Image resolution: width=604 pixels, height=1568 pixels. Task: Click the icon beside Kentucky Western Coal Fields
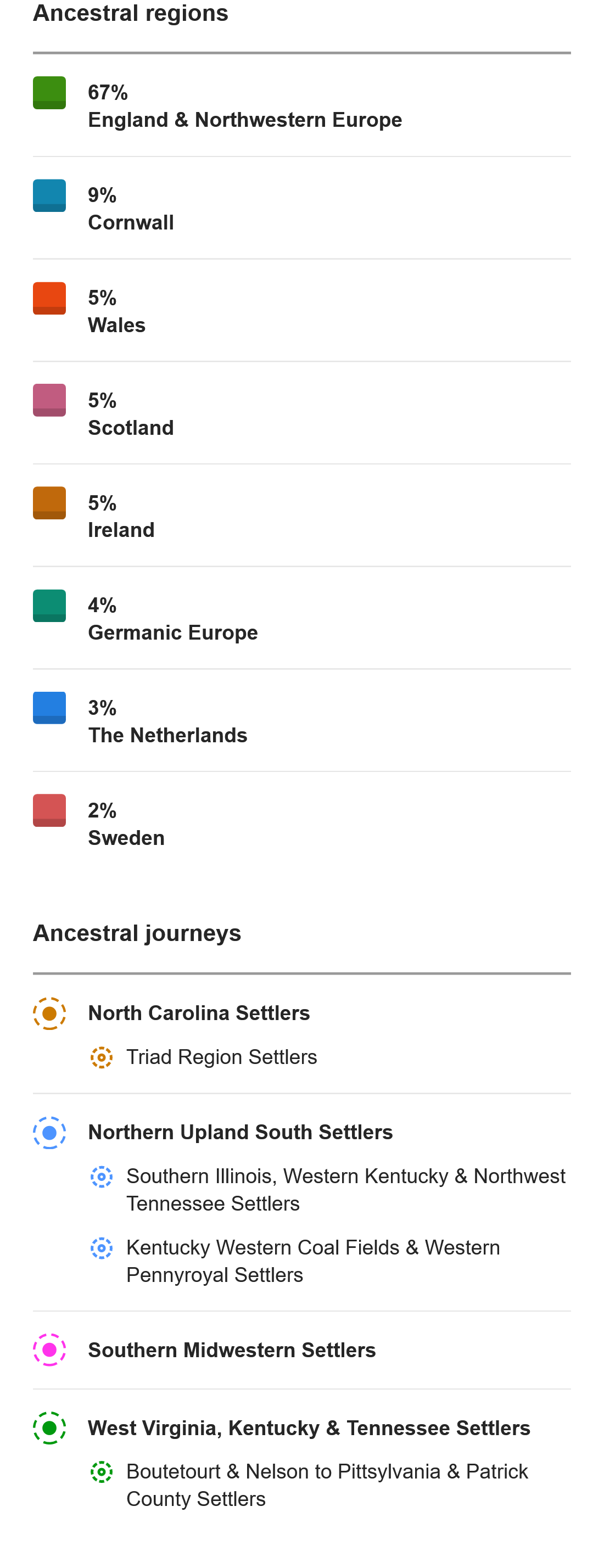tap(102, 1248)
